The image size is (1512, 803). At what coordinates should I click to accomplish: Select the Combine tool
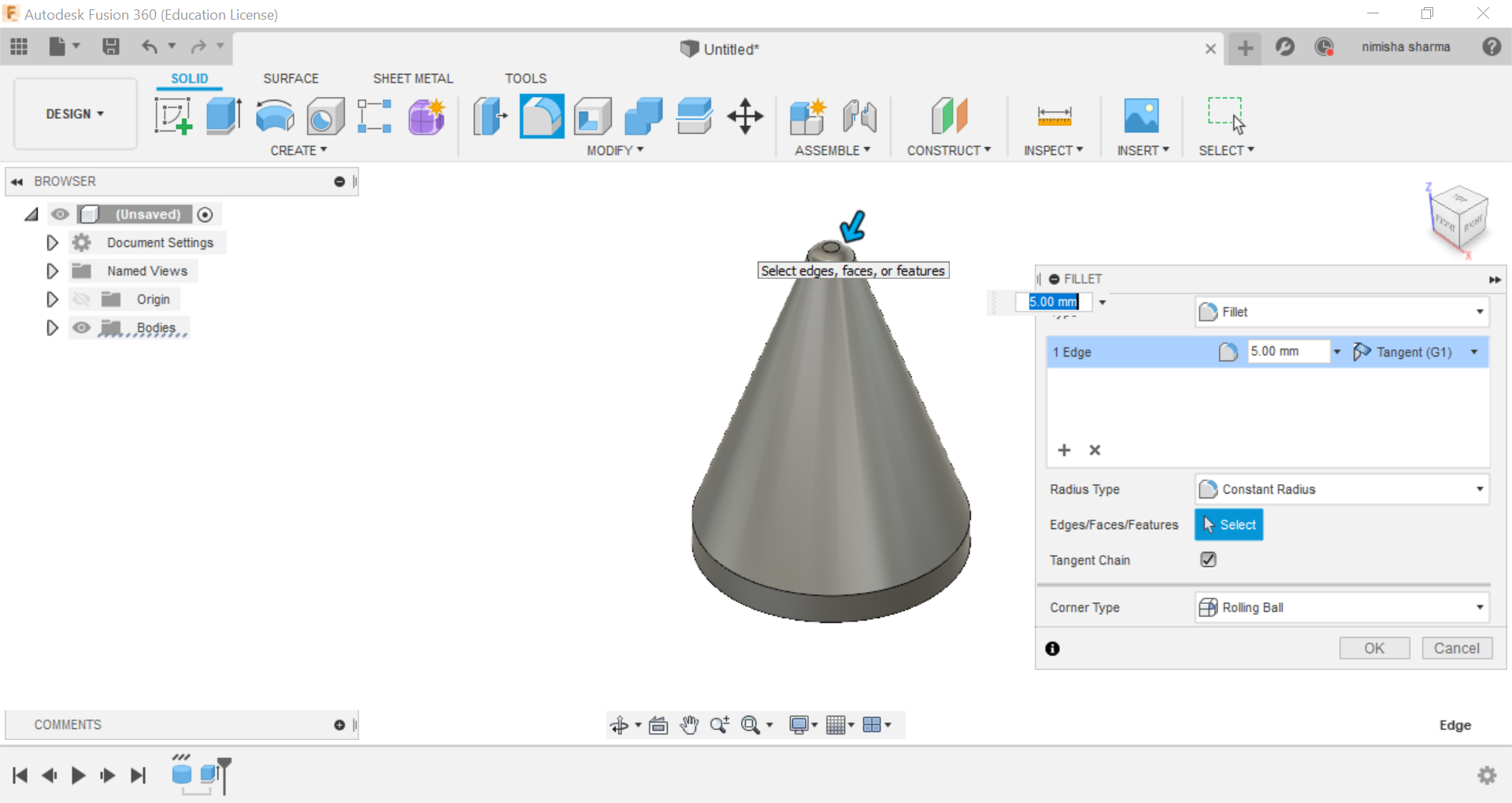point(643,116)
